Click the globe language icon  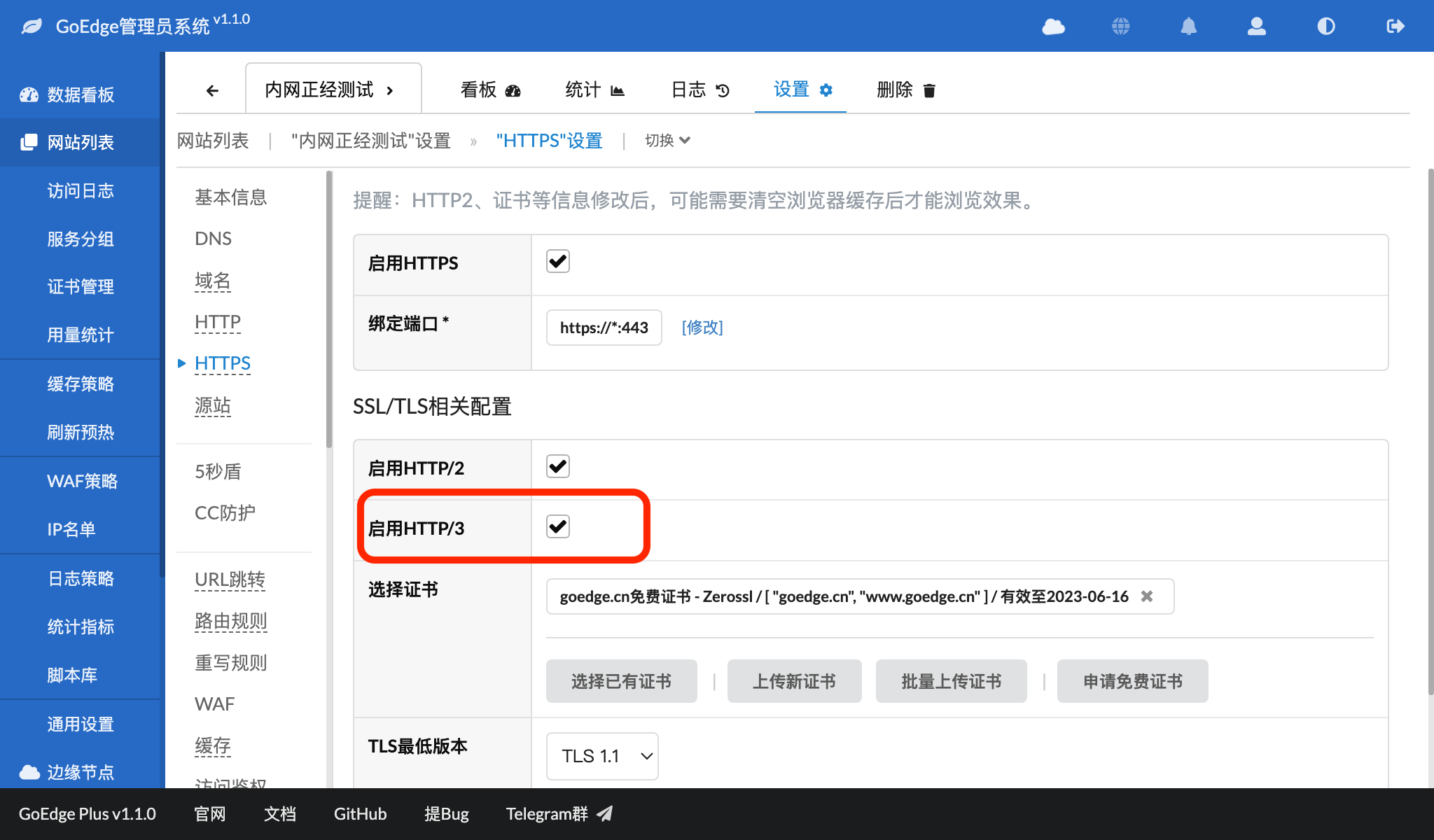1120,27
